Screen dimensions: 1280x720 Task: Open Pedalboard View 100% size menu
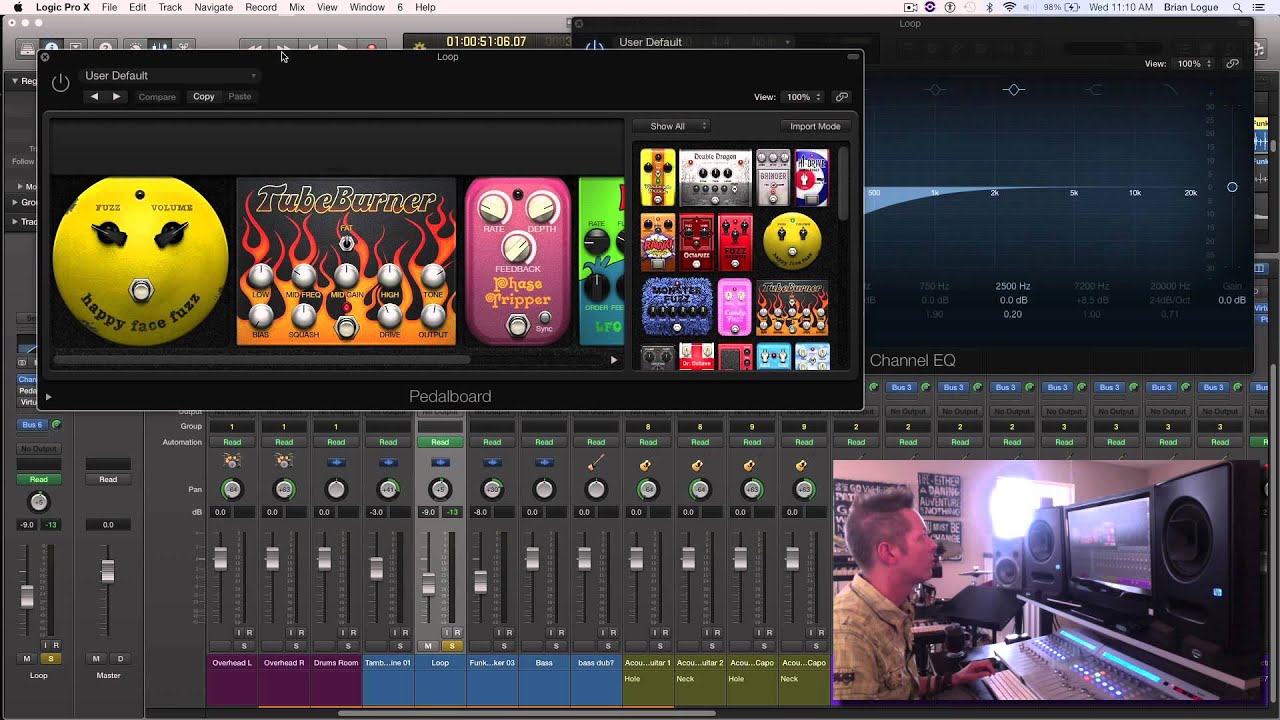point(803,97)
